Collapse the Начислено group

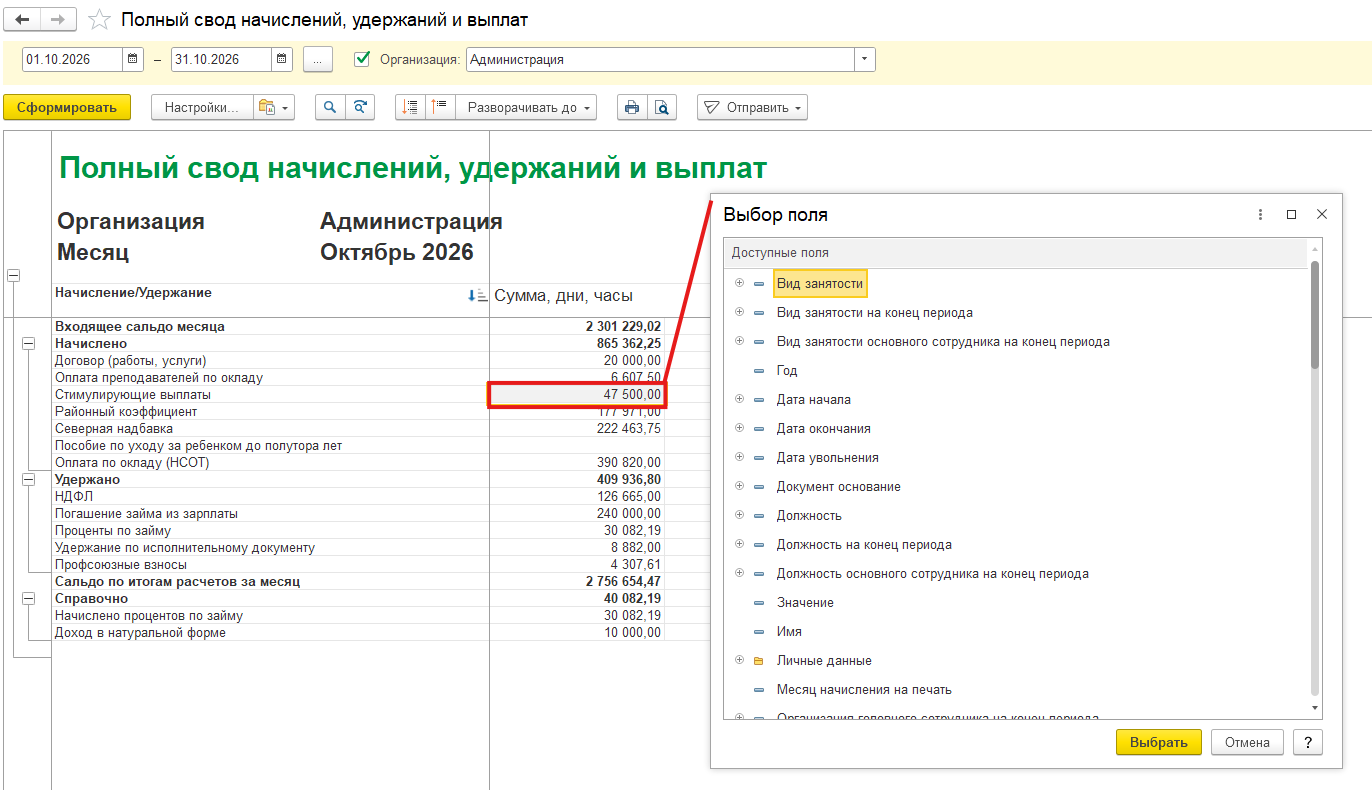click(x=28, y=344)
